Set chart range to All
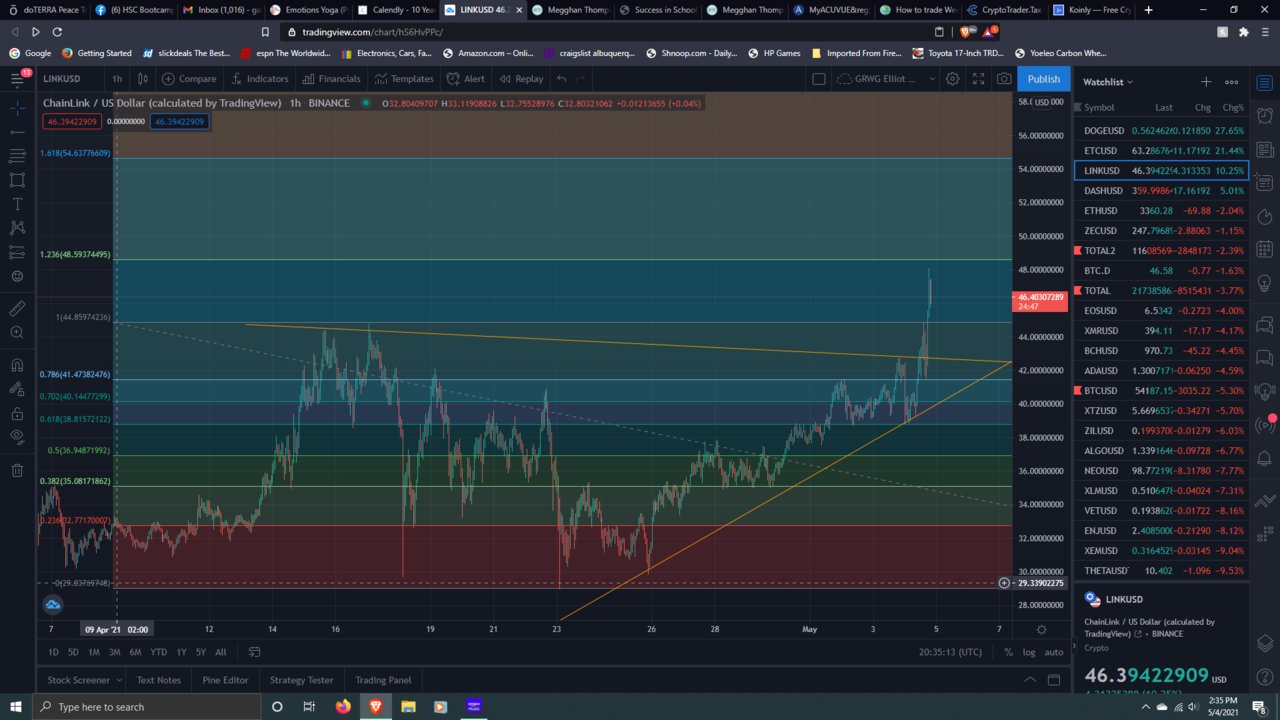1280x720 pixels. (220, 652)
